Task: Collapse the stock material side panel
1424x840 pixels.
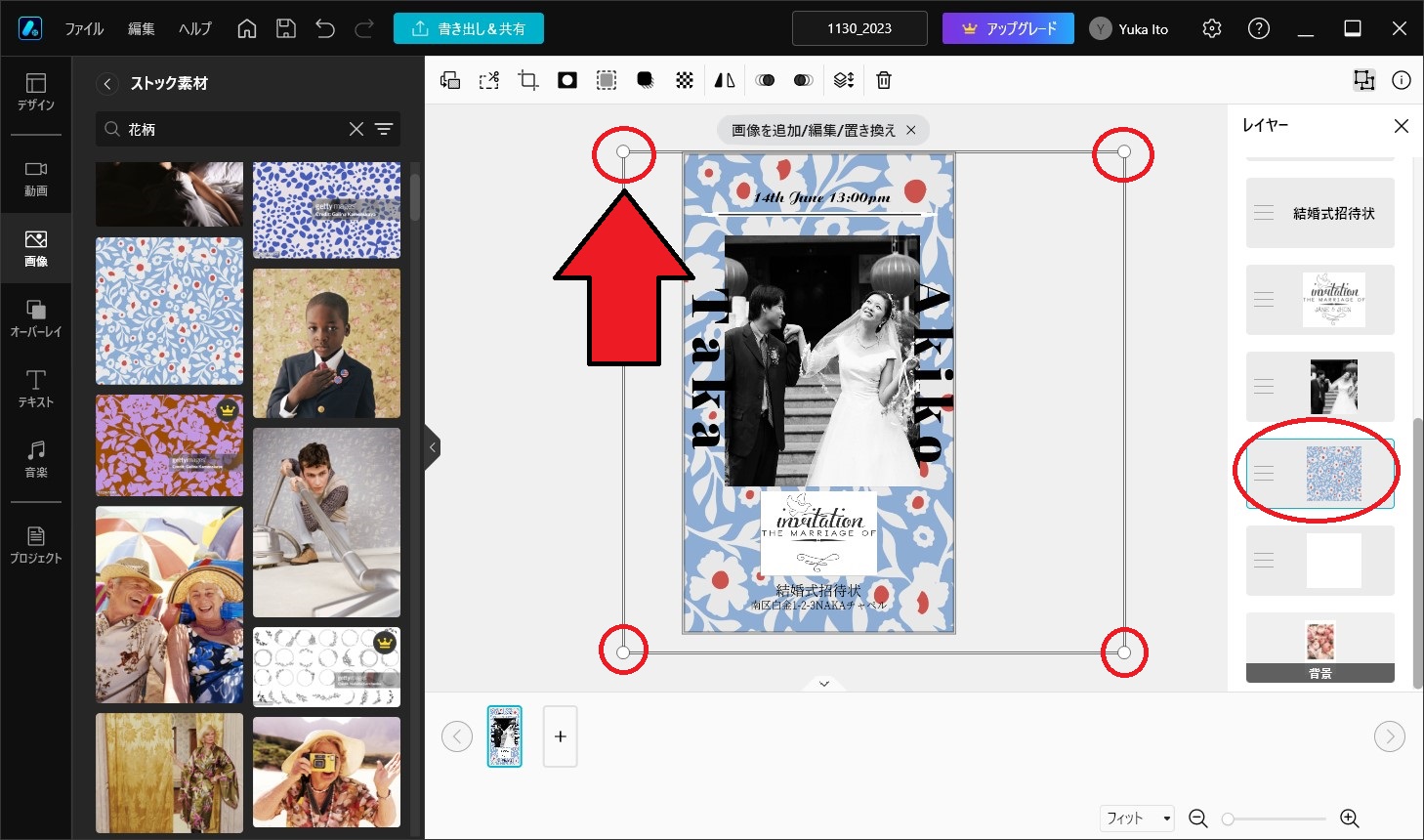Action: click(x=433, y=447)
